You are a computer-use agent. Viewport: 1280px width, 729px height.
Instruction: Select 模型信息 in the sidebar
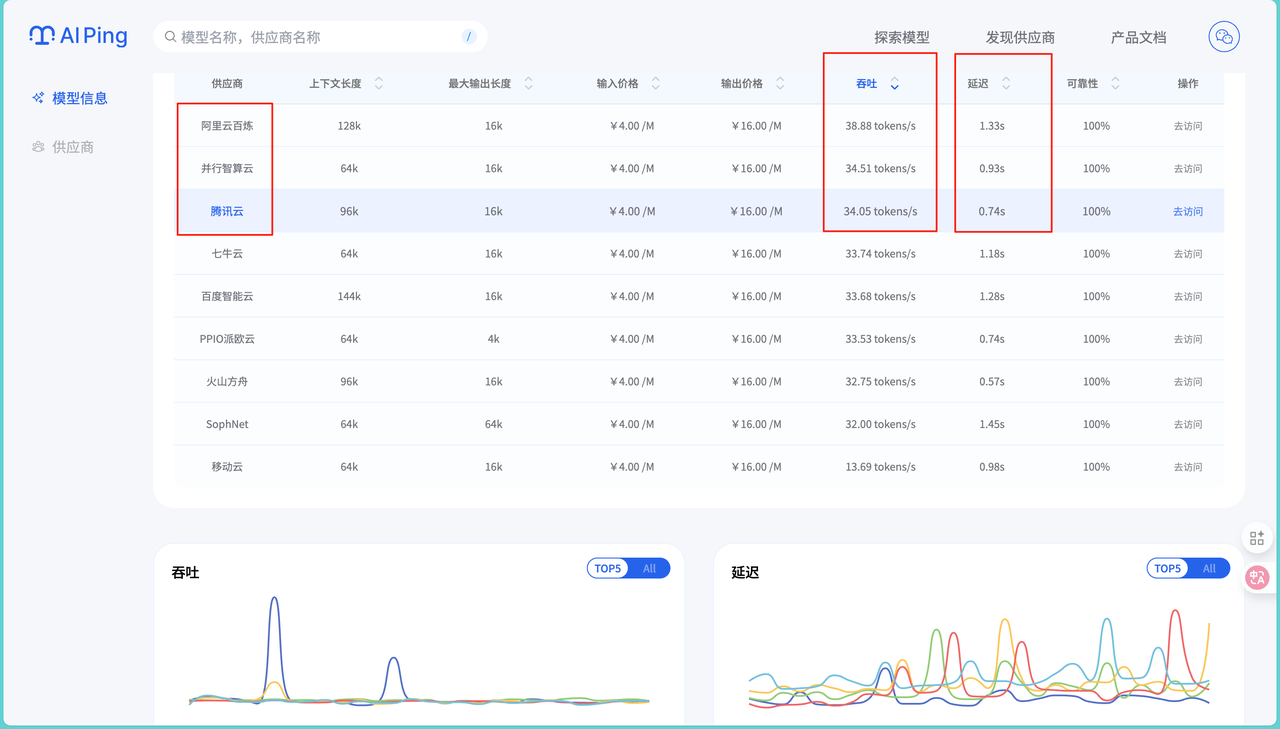(x=80, y=98)
